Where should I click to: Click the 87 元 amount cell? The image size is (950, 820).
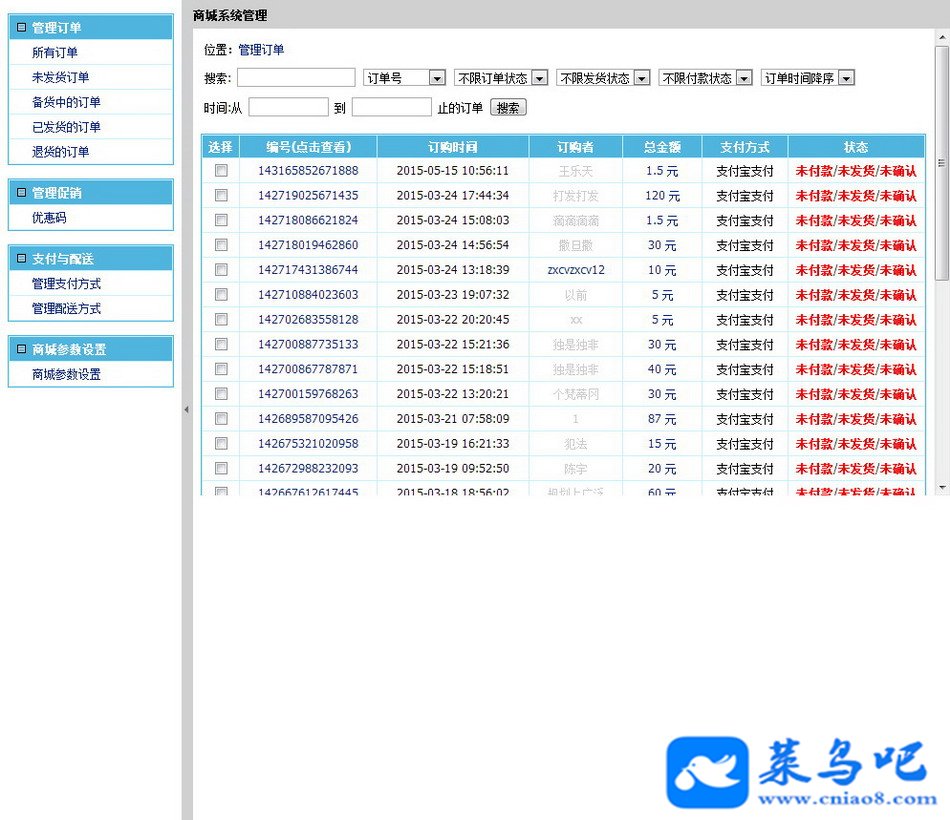click(662, 419)
